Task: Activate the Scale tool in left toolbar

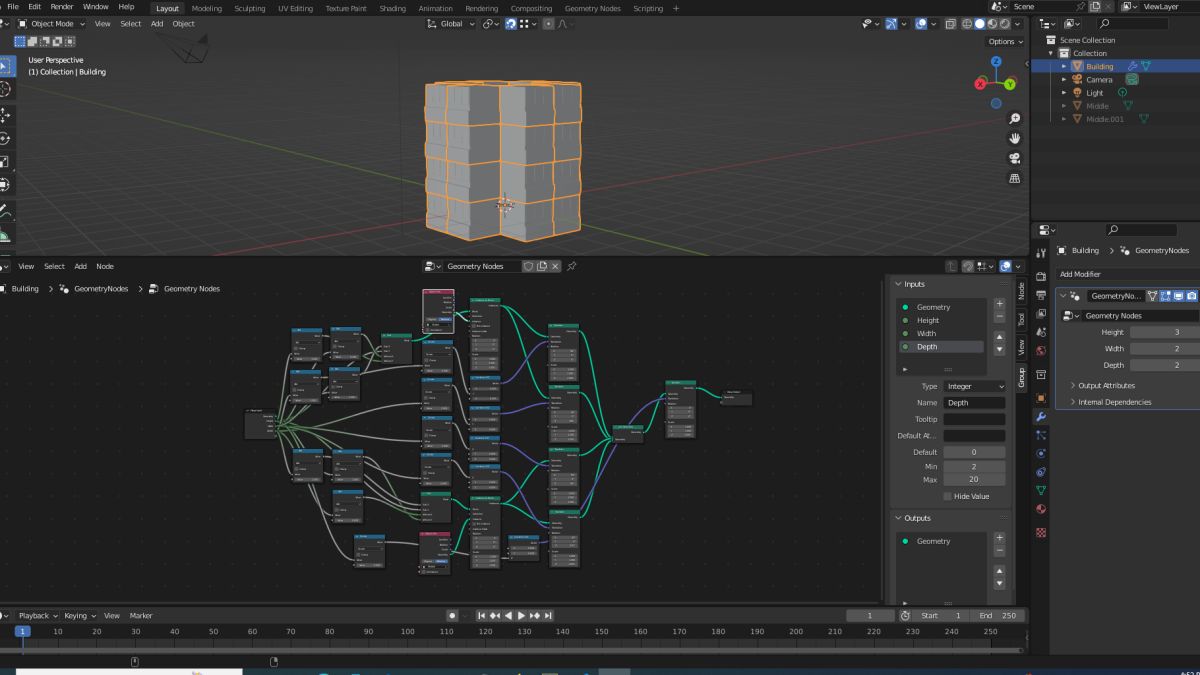Action: pyautogui.click(x=4, y=161)
